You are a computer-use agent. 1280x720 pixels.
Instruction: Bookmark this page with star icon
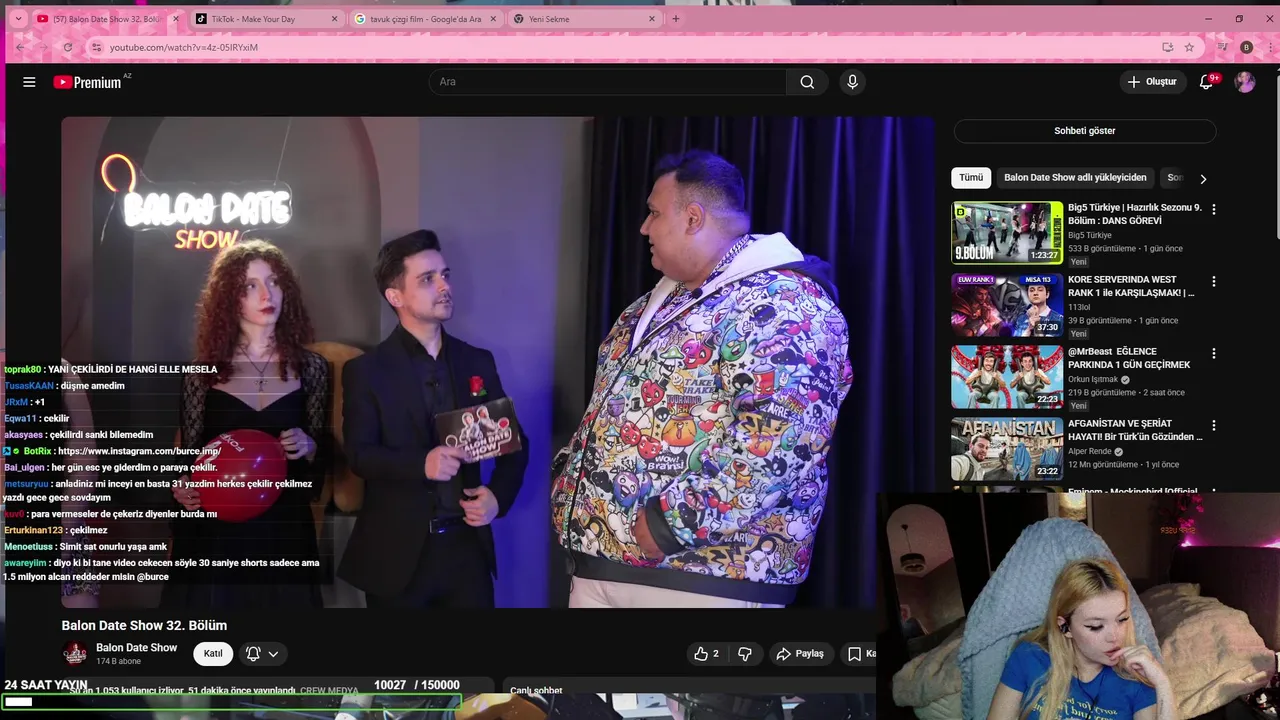point(1189,47)
